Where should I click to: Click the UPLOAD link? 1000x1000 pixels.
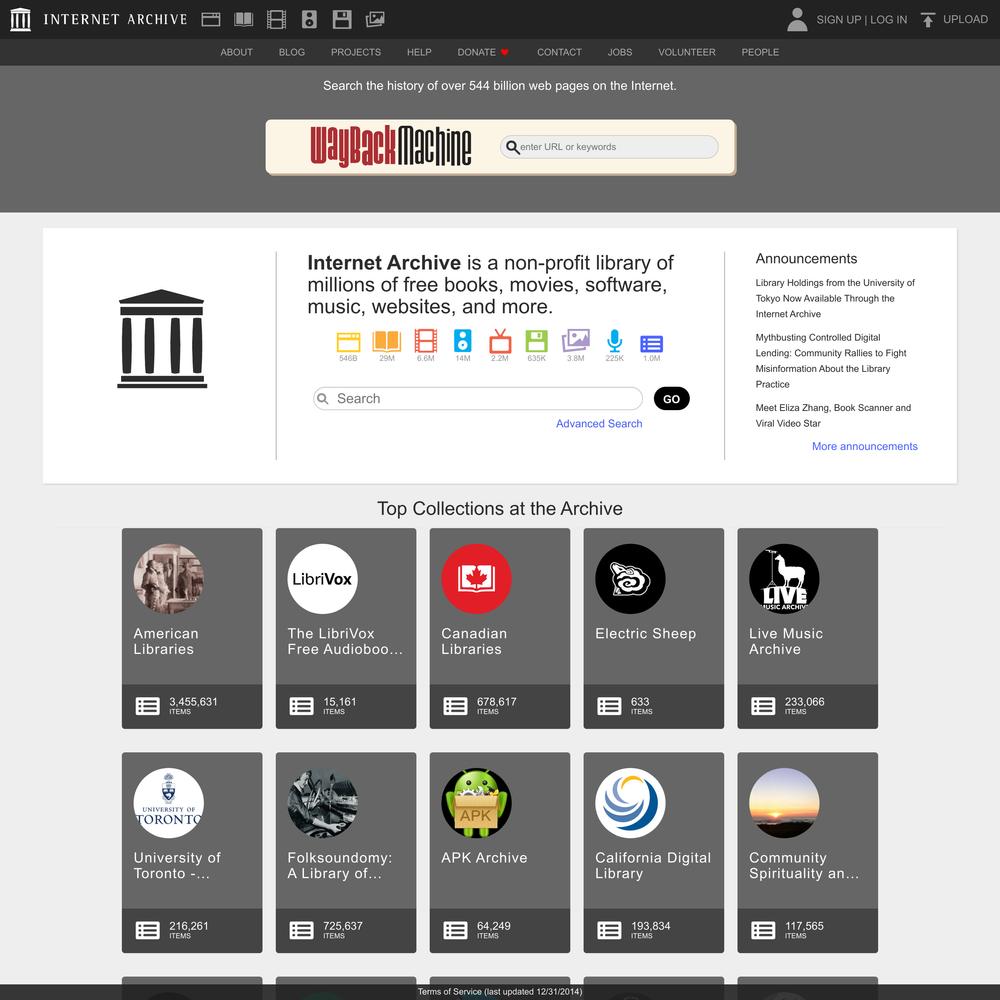(x=966, y=20)
